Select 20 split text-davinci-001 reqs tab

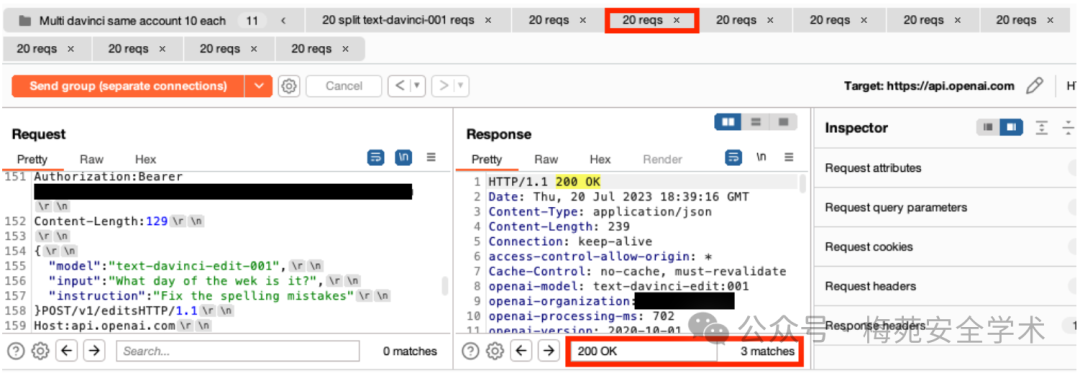[x=398, y=20]
